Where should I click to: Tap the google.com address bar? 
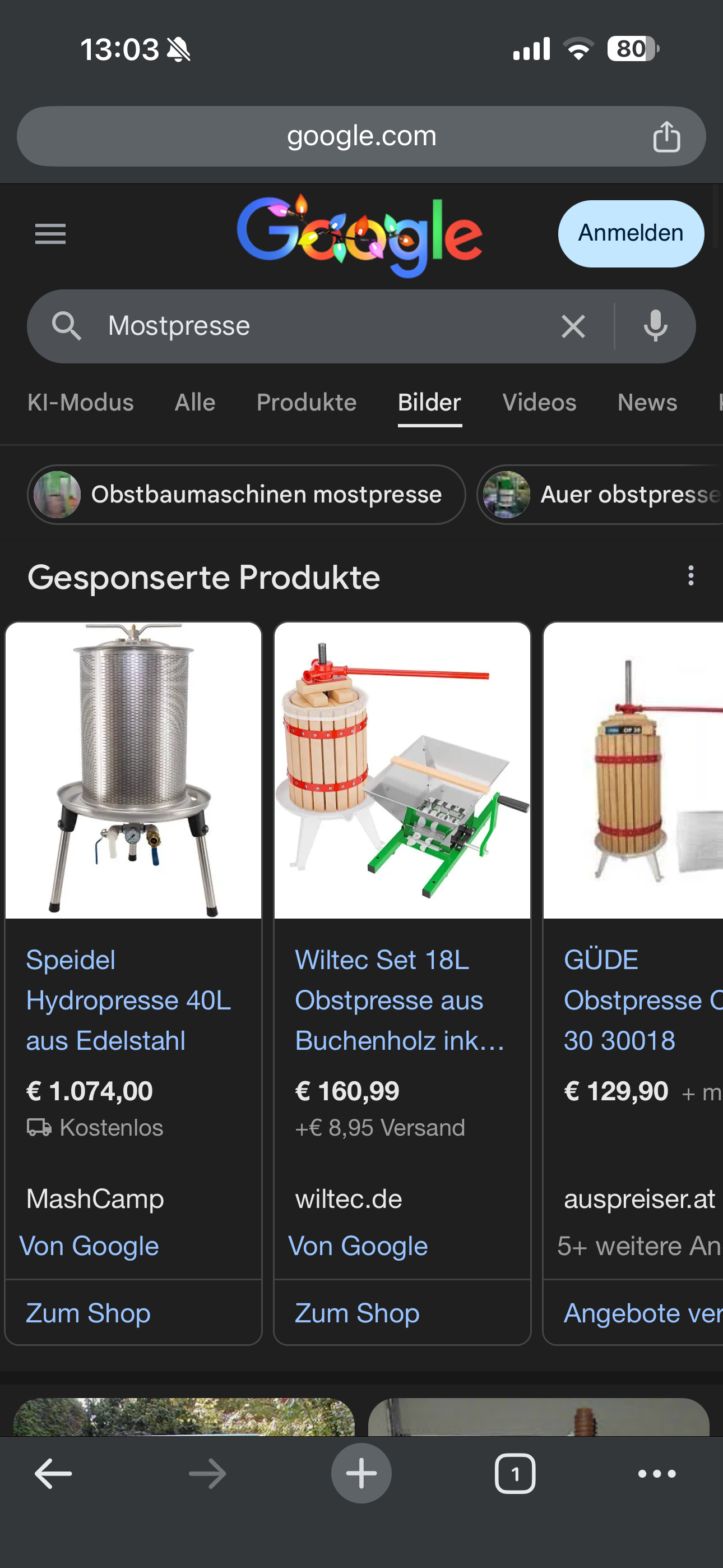tap(361, 136)
